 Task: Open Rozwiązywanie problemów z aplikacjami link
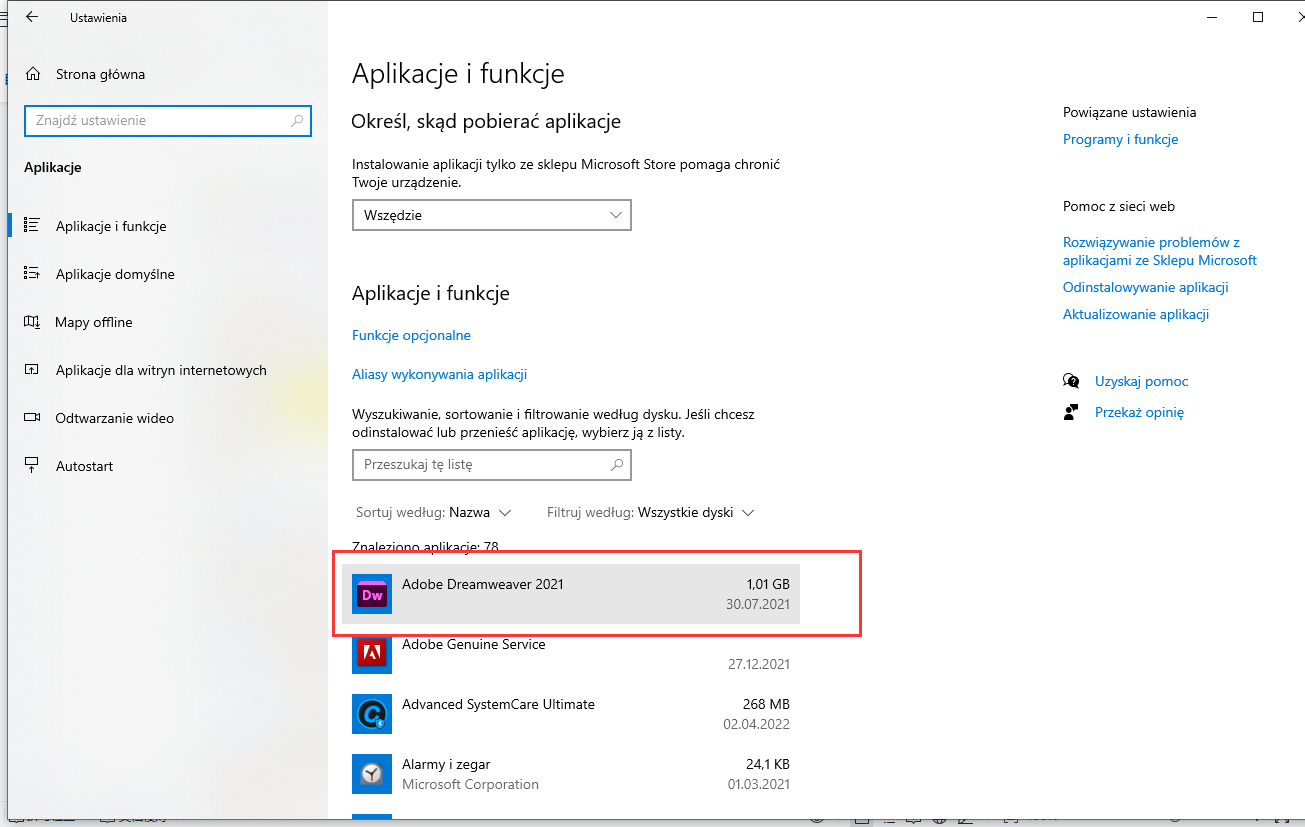click(1160, 251)
